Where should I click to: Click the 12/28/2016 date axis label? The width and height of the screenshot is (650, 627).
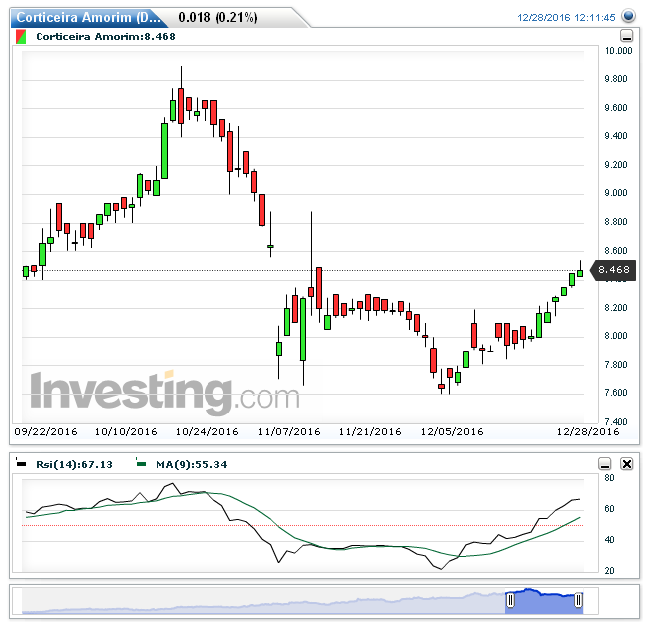tap(588, 431)
